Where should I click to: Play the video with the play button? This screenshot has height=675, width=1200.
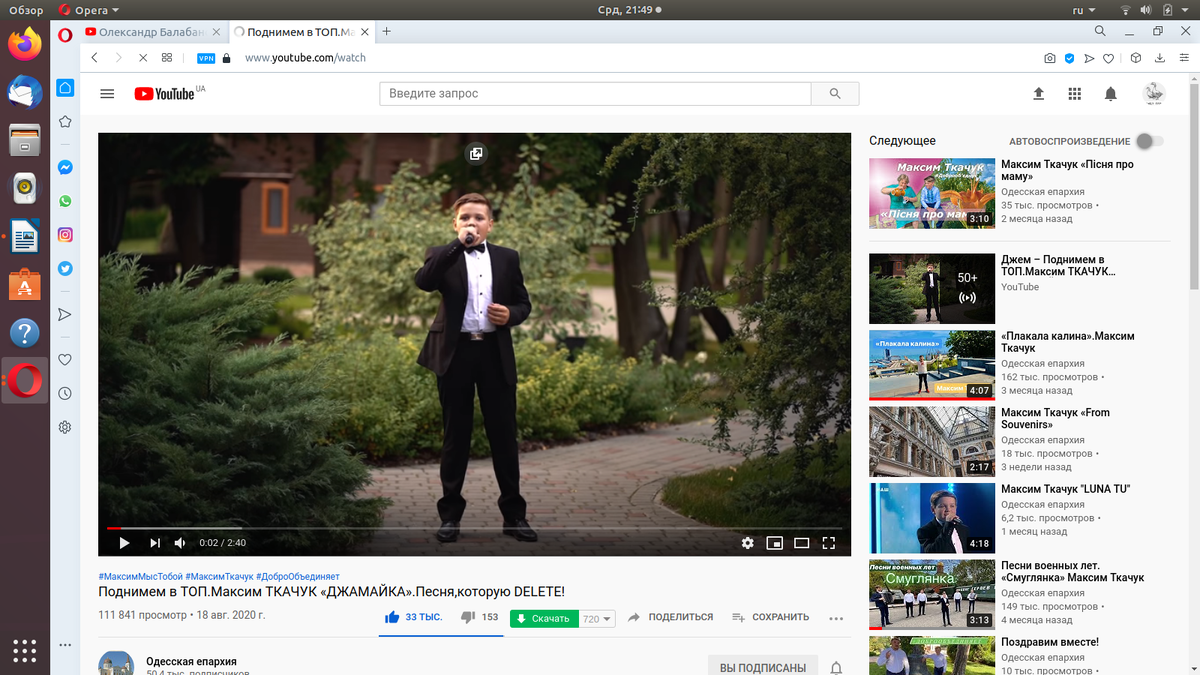(124, 543)
